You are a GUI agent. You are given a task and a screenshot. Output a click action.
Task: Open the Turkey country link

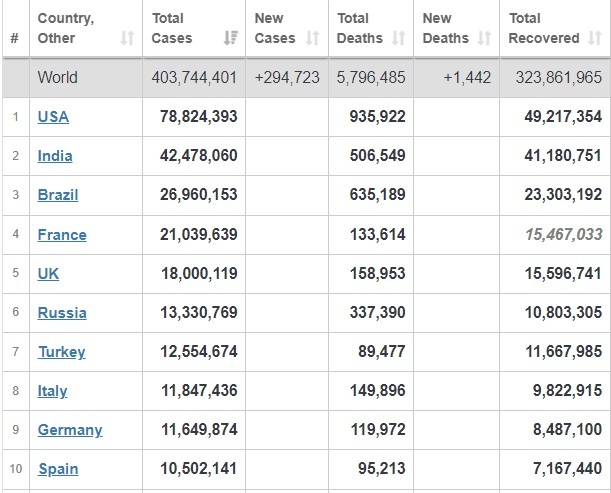(x=62, y=352)
